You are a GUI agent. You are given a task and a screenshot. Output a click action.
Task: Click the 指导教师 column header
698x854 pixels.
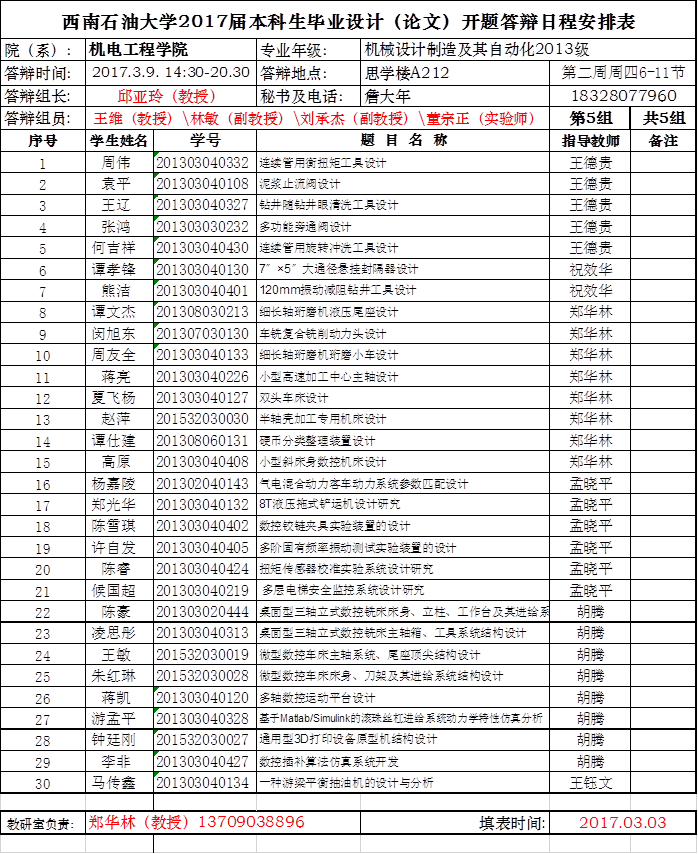(x=591, y=141)
